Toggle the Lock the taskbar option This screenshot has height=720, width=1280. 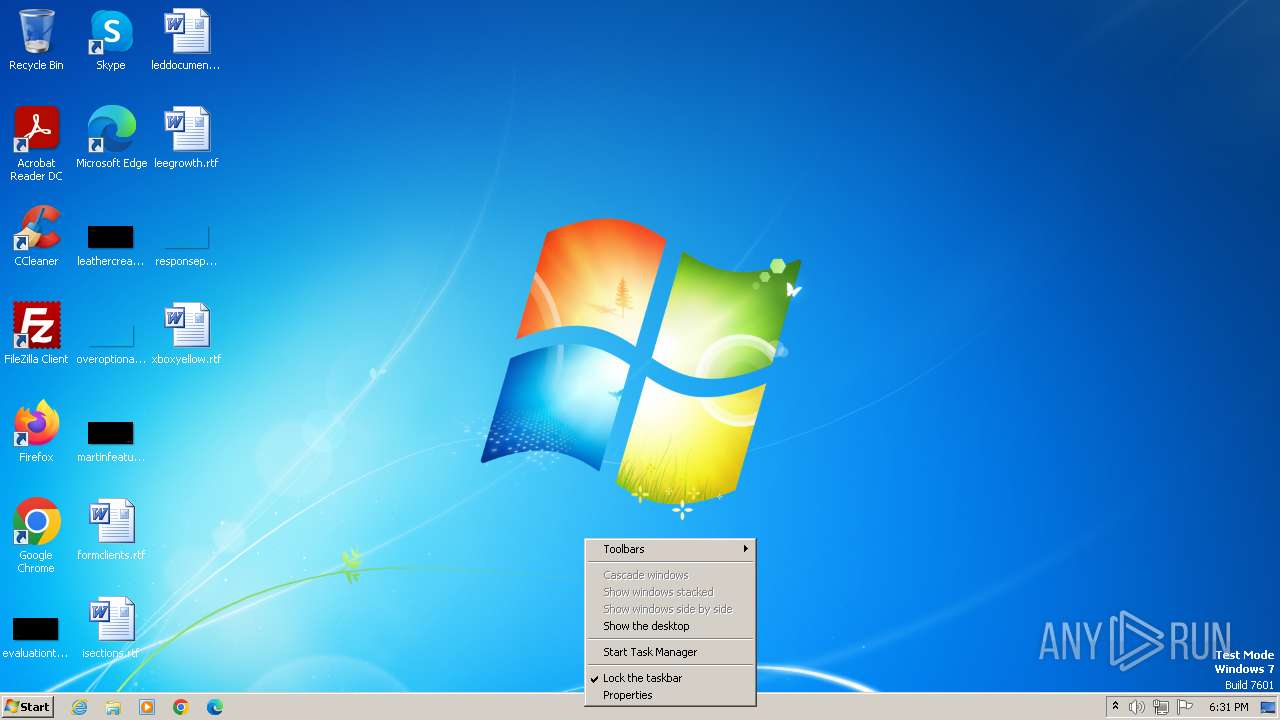pos(670,678)
